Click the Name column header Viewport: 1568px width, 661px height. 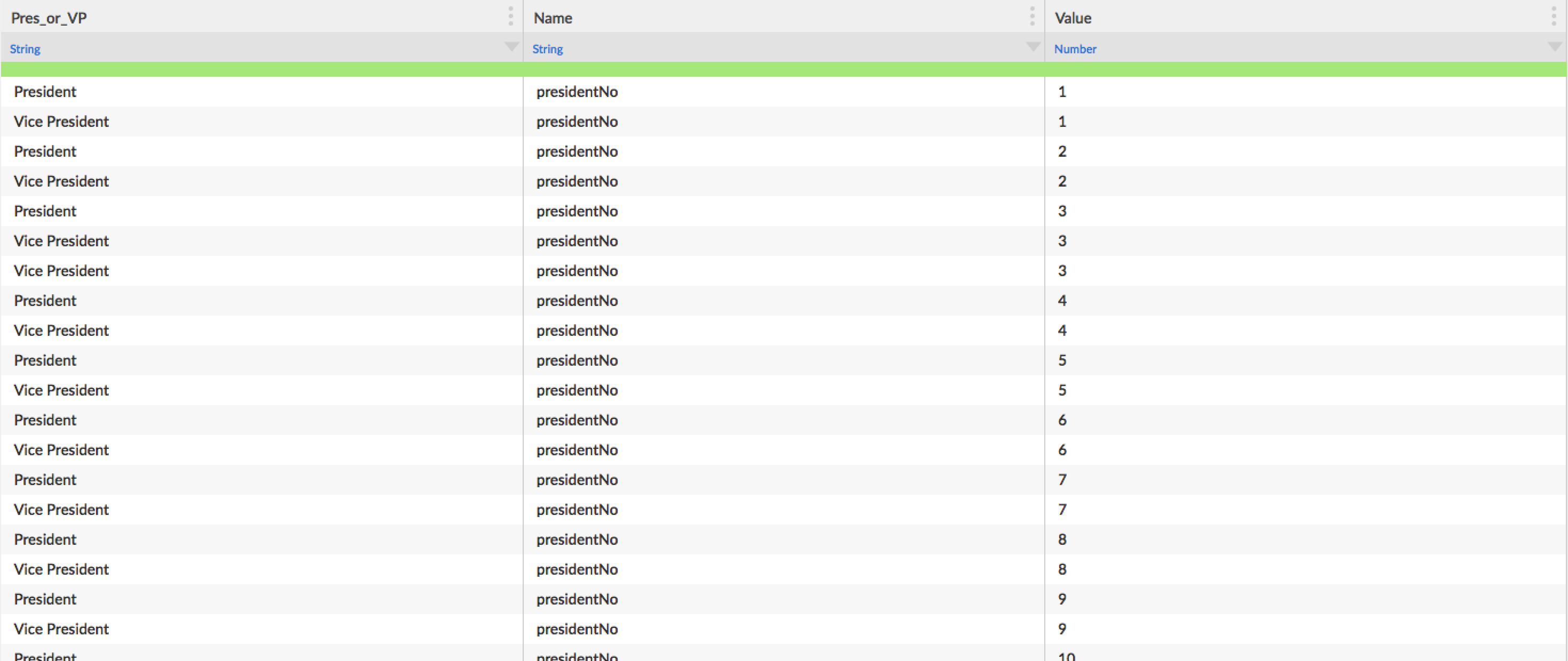click(x=553, y=18)
